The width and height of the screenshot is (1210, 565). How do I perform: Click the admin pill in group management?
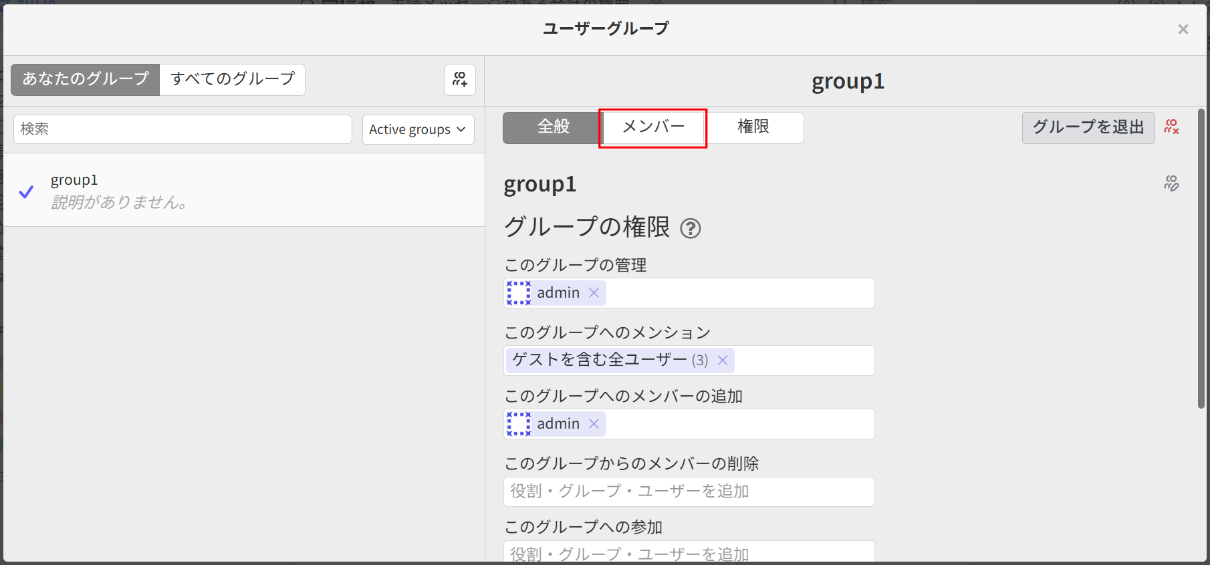point(557,293)
